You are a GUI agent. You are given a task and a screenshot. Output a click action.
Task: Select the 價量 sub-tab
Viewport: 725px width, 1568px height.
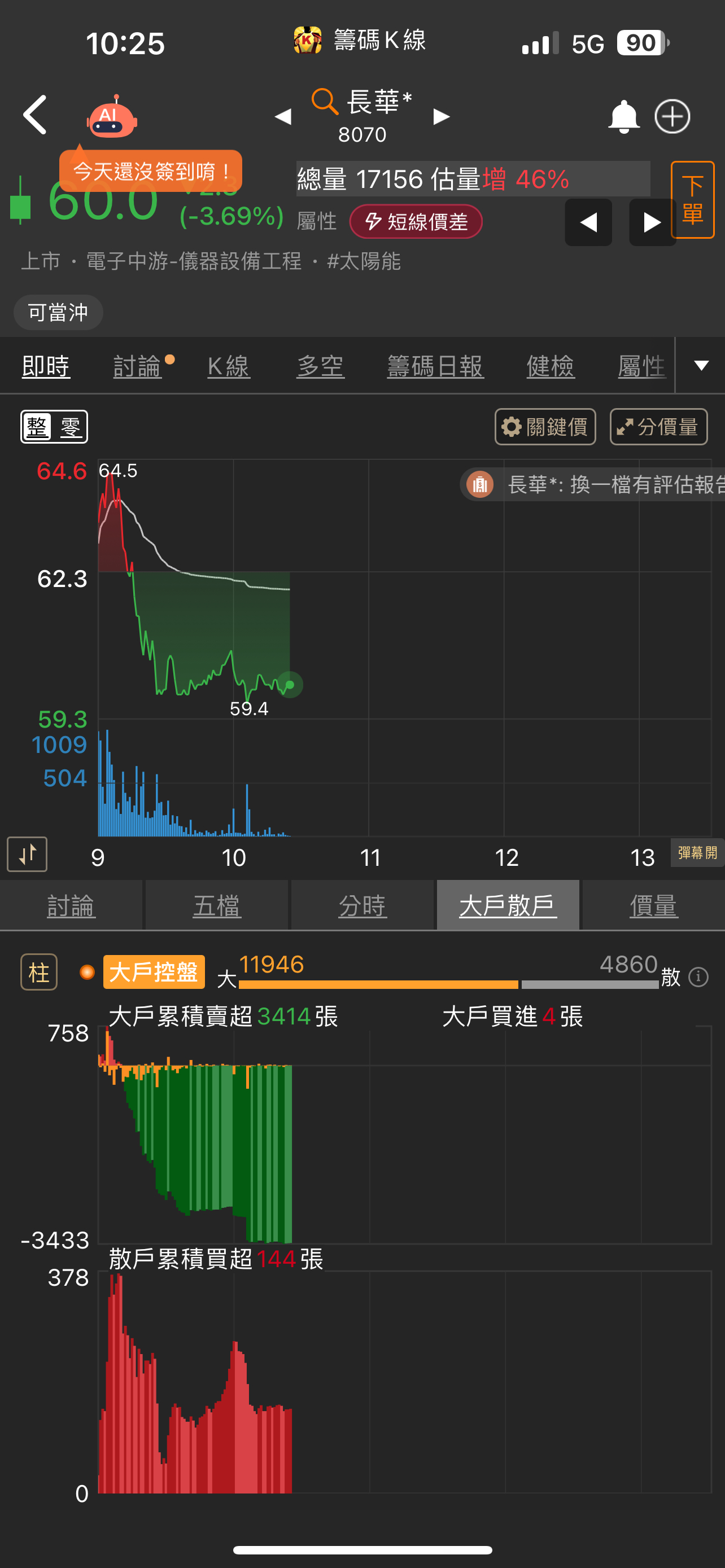[x=654, y=905]
